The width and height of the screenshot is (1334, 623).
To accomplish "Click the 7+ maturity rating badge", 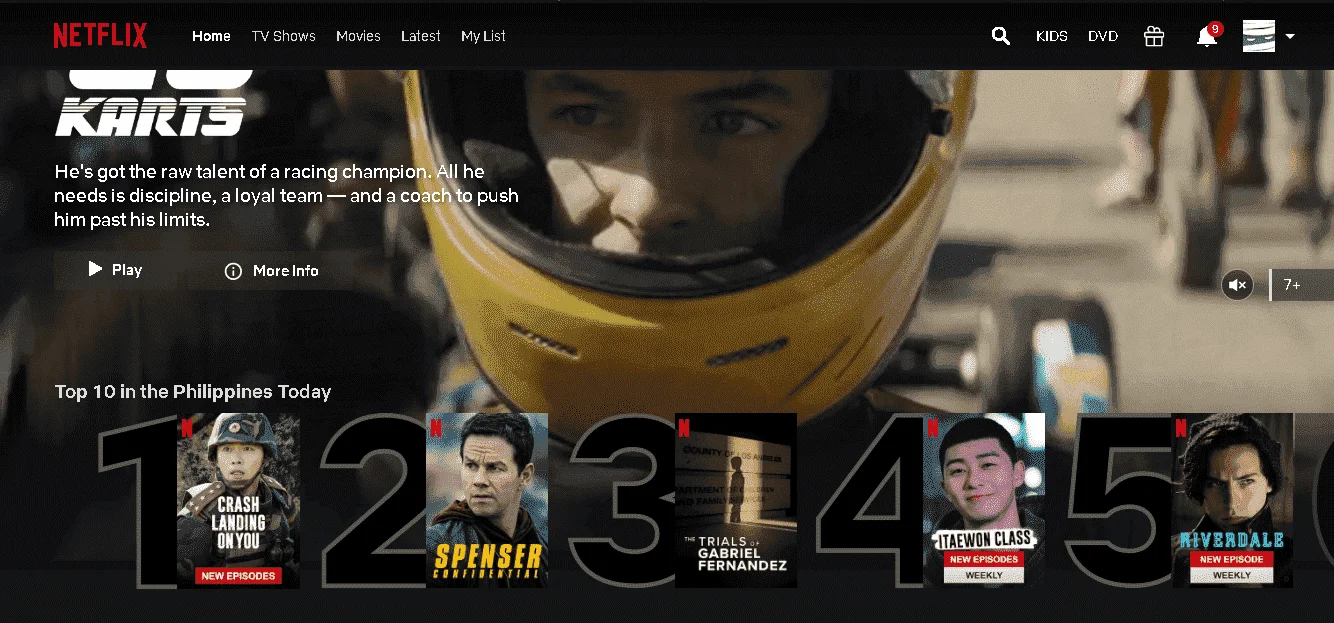I will pos(1301,285).
